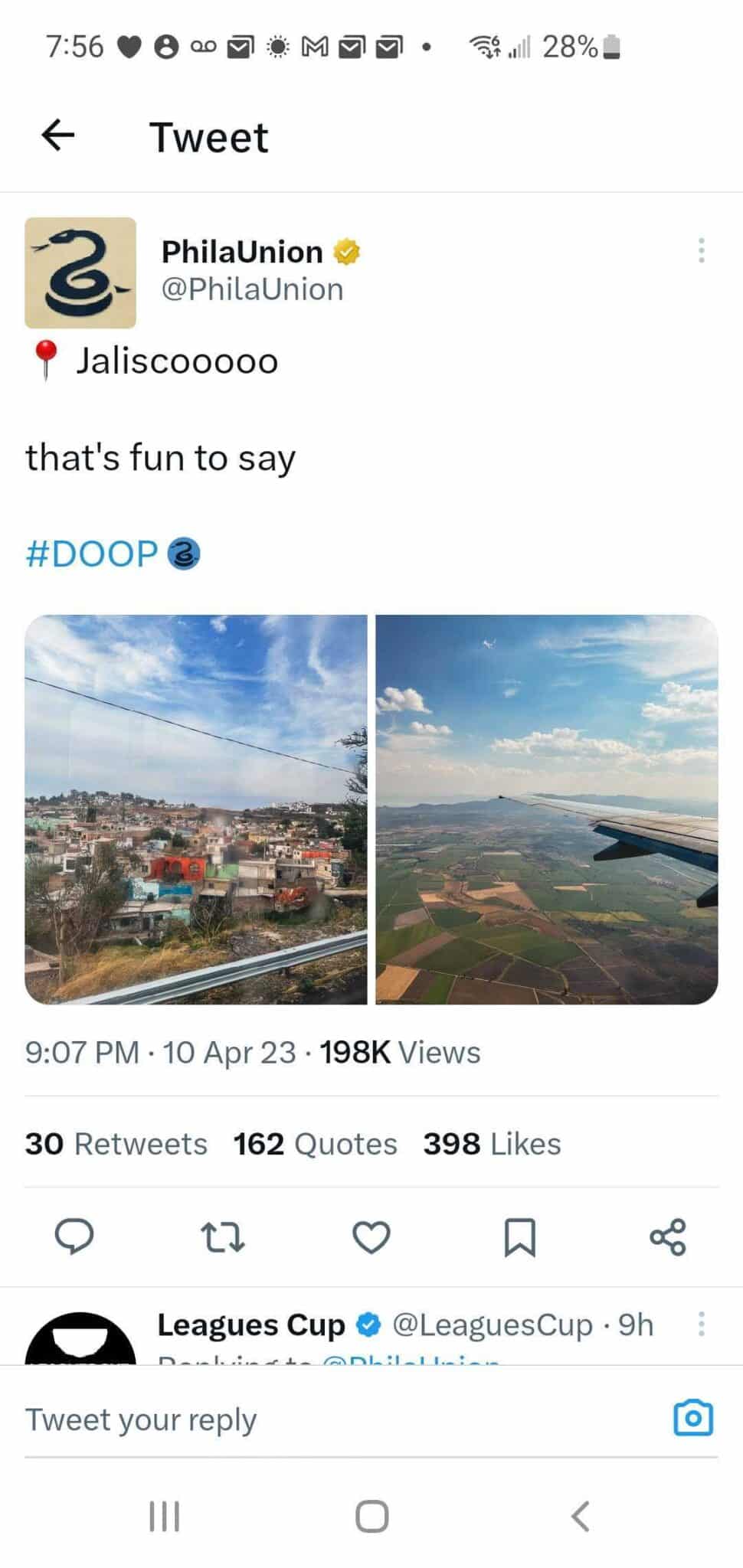The width and height of the screenshot is (743, 1568).
Task: Tap the retweet icon
Action: coord(223,1236)
